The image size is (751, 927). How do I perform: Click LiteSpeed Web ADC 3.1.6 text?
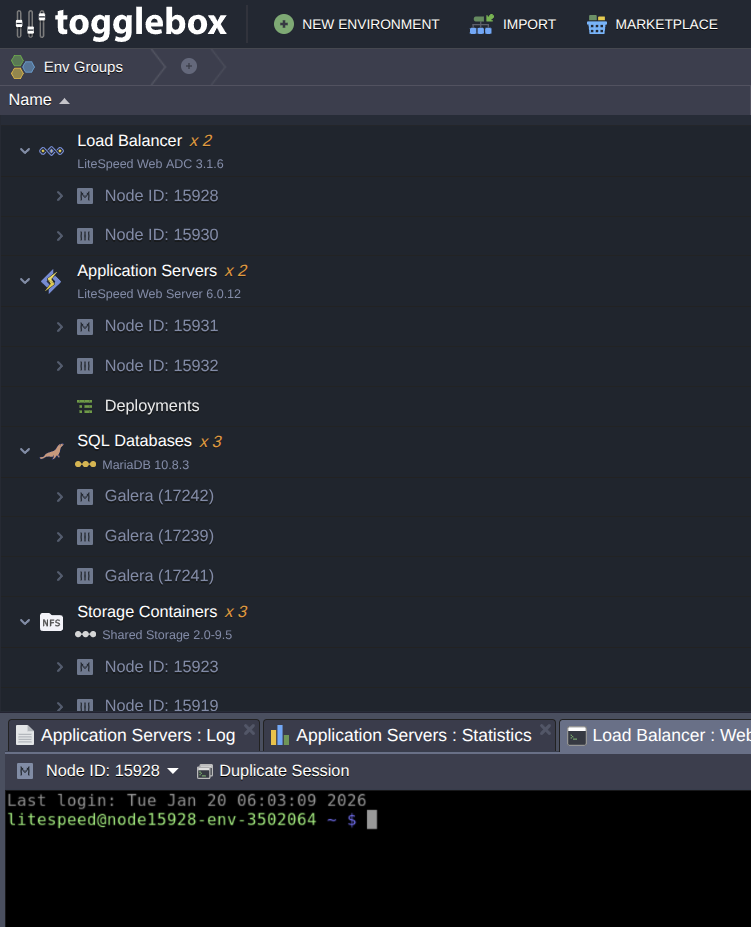coord(150,164)
